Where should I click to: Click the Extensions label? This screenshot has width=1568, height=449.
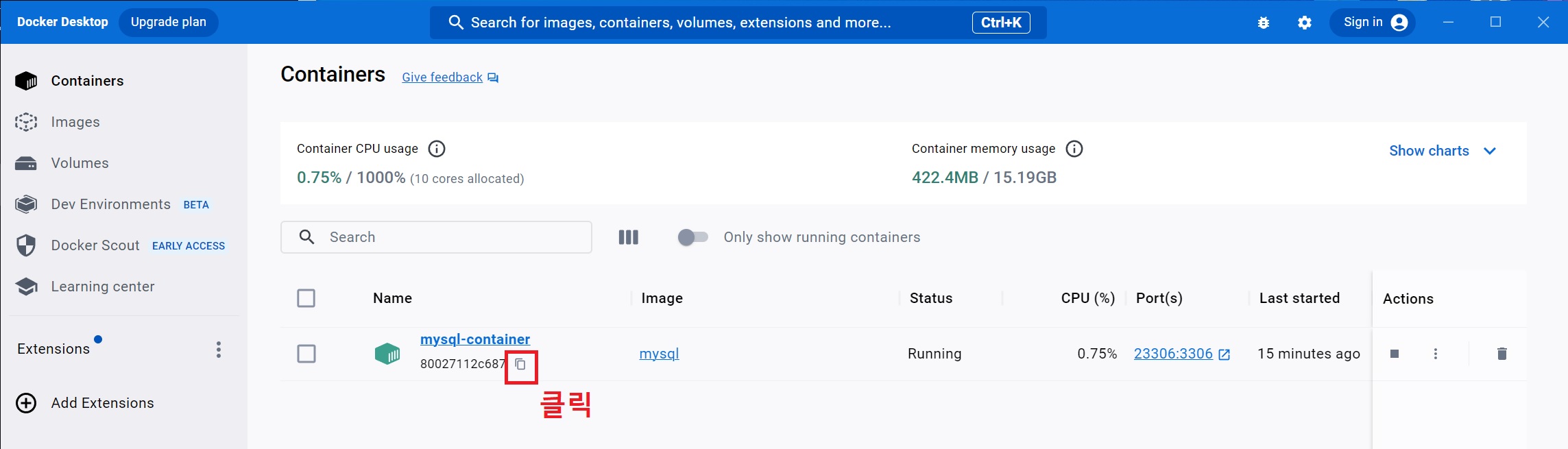click(x=53, y=349)
